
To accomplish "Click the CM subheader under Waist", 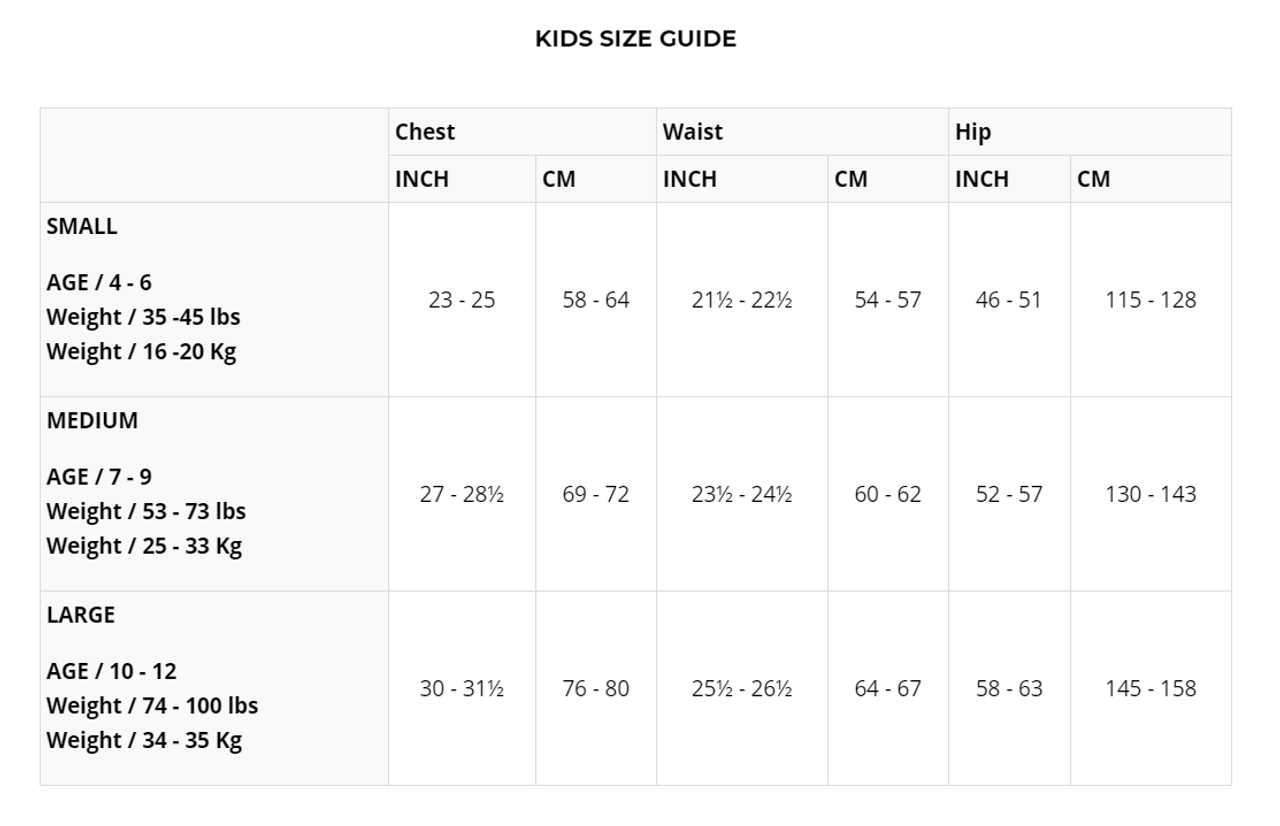I will click(851, 179).
